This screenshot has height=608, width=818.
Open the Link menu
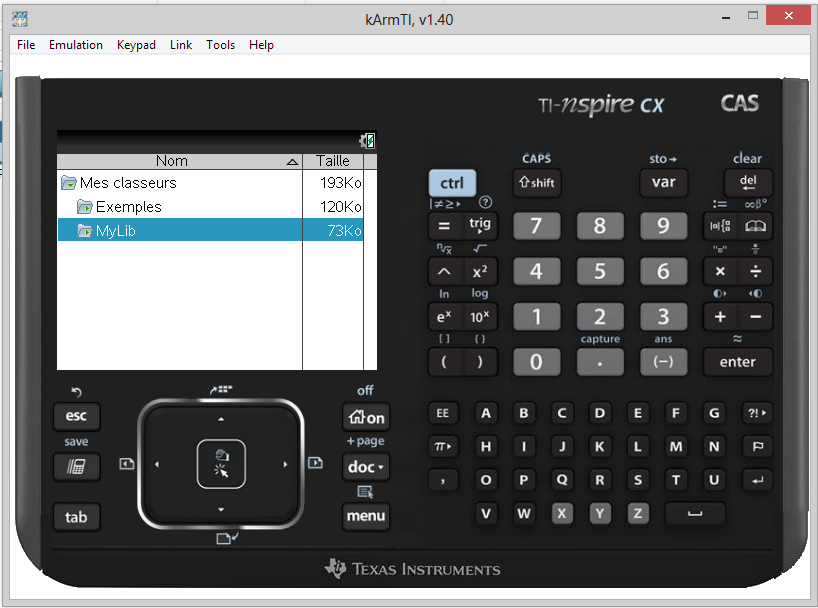click(x=181, y=45)
